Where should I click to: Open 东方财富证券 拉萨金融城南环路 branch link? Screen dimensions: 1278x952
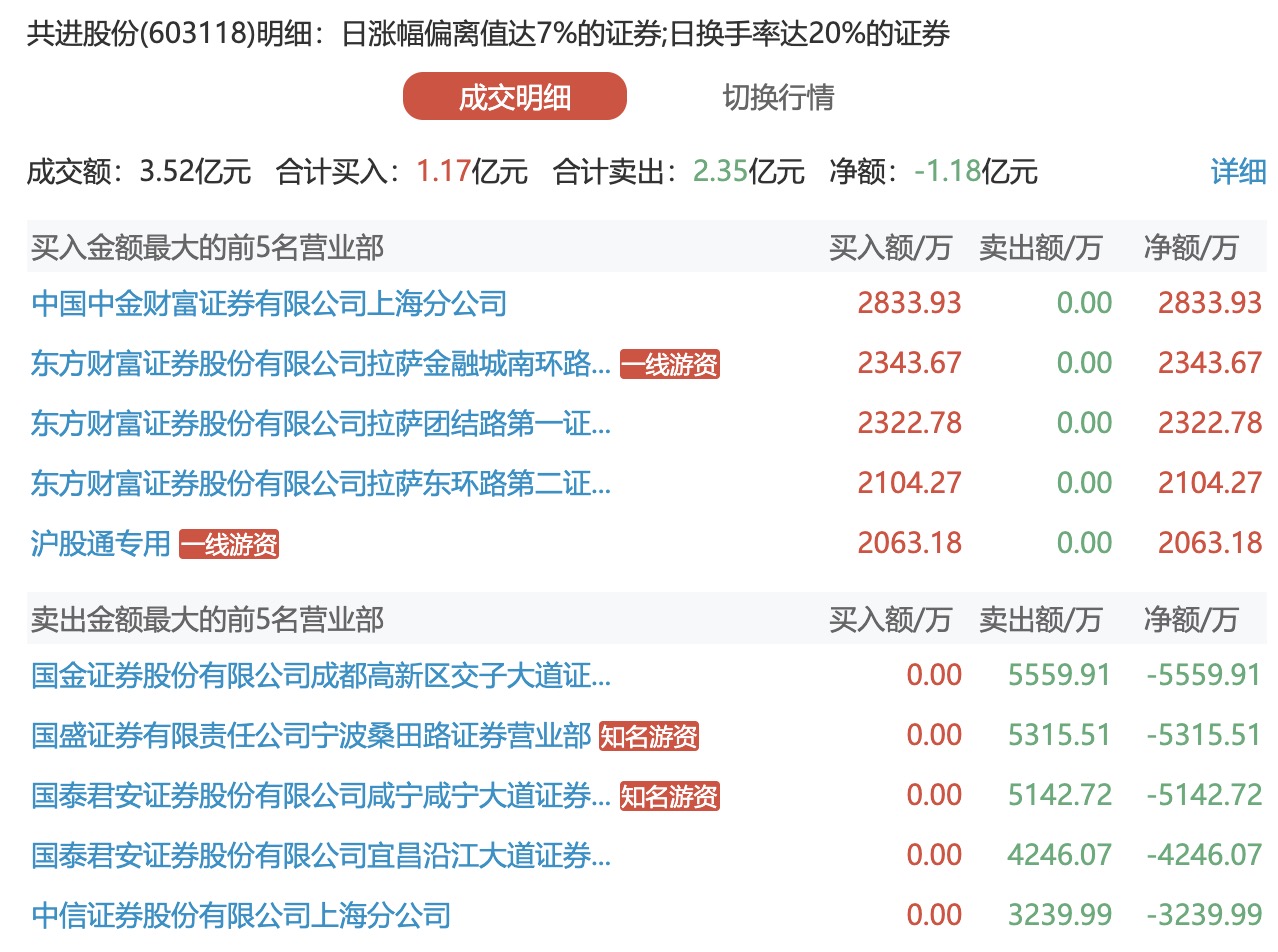(x=321, y=363)
